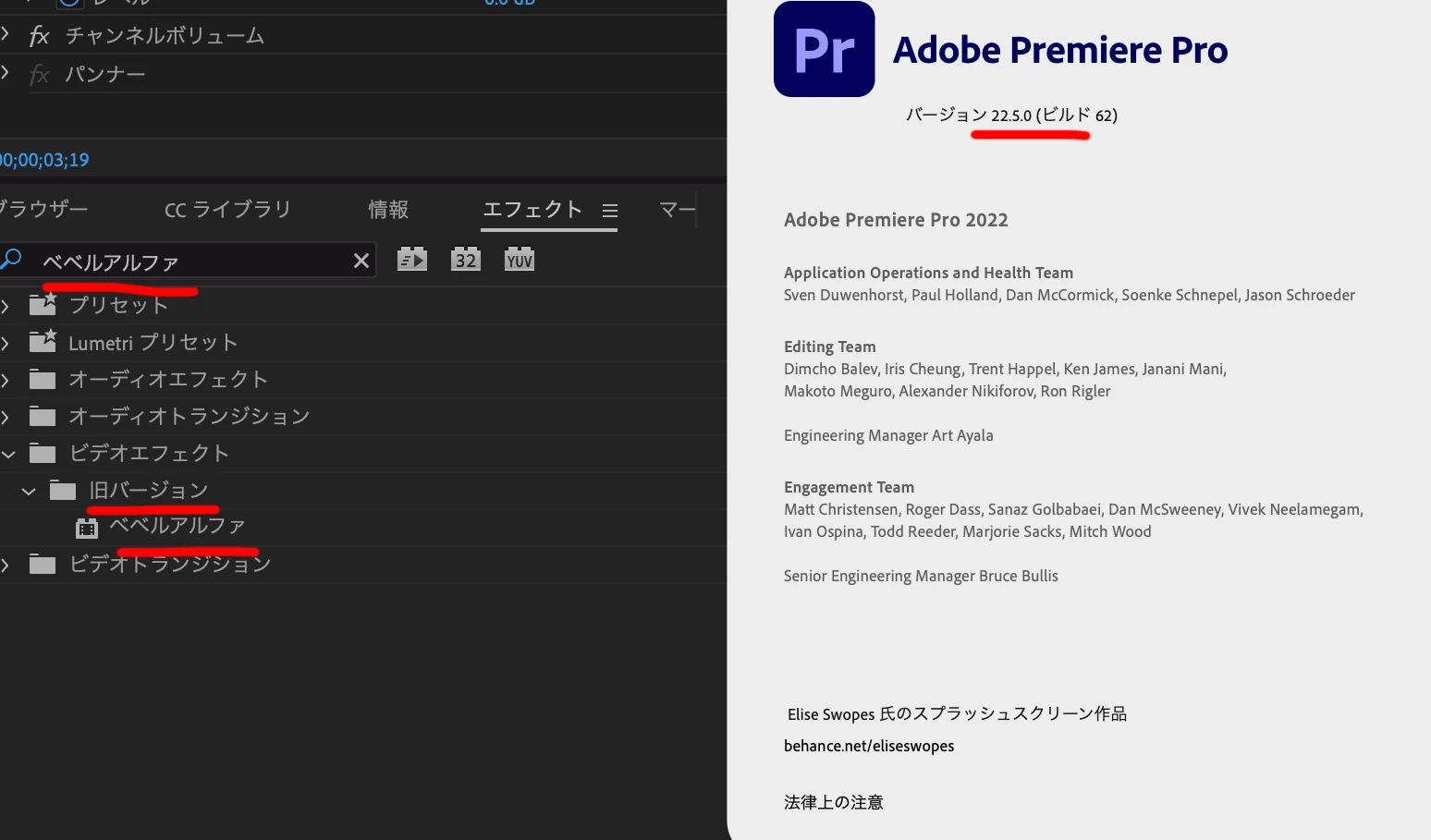This screenshot has width=1431, height=840.
Task: Open the エフェクト panel menu icon
Action: click(x=610, y=211)
